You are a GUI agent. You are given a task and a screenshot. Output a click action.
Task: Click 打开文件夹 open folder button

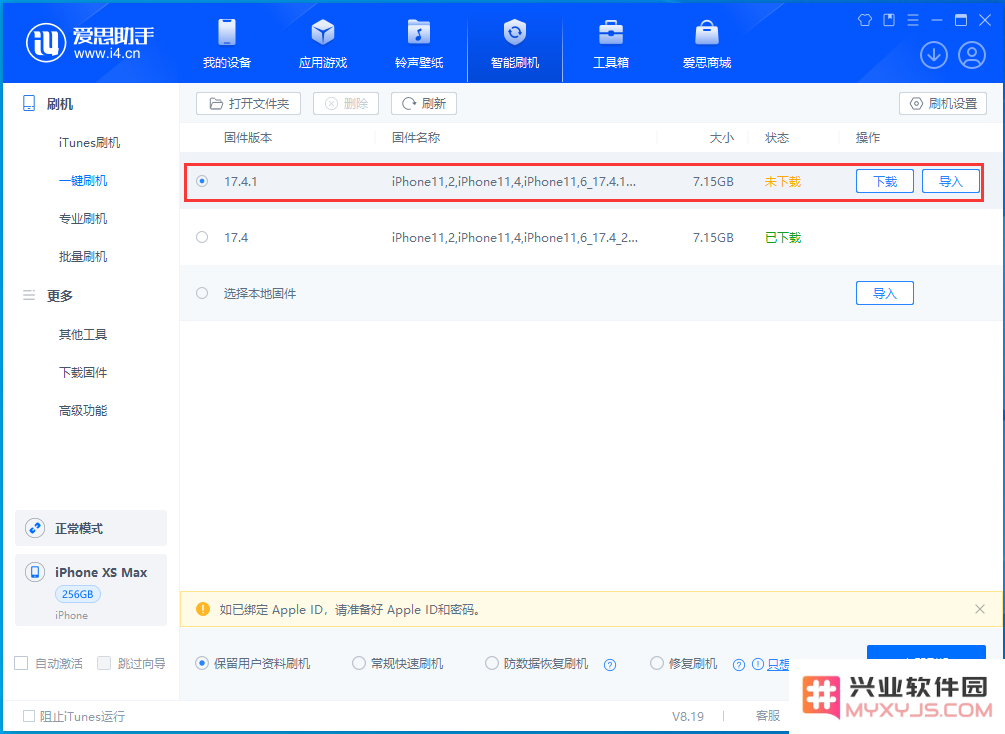249,103
